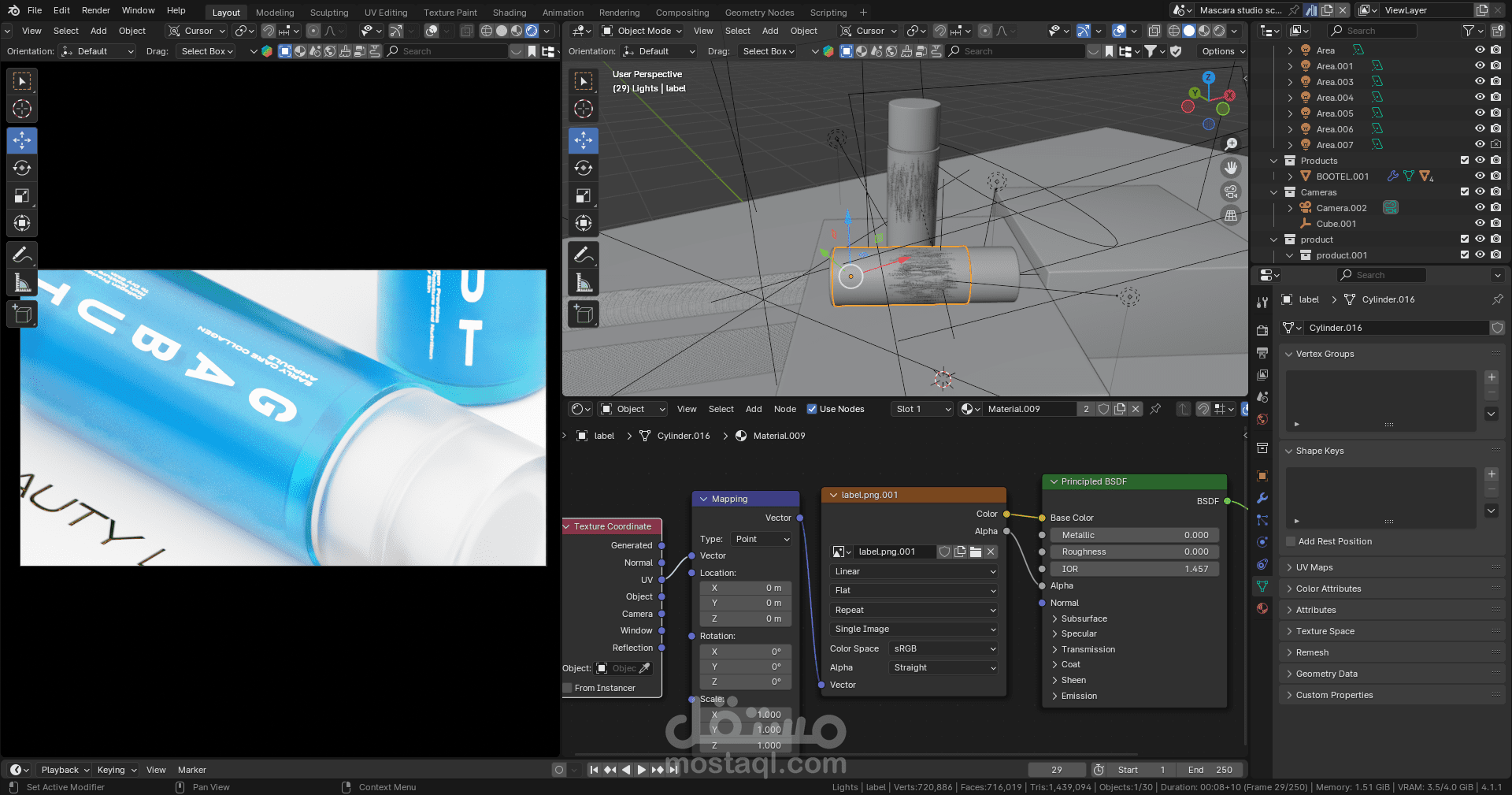Adjust the Roughness slider in Principled BSDF
The width and height of the screenshot is (1512, 795).
1134,552
